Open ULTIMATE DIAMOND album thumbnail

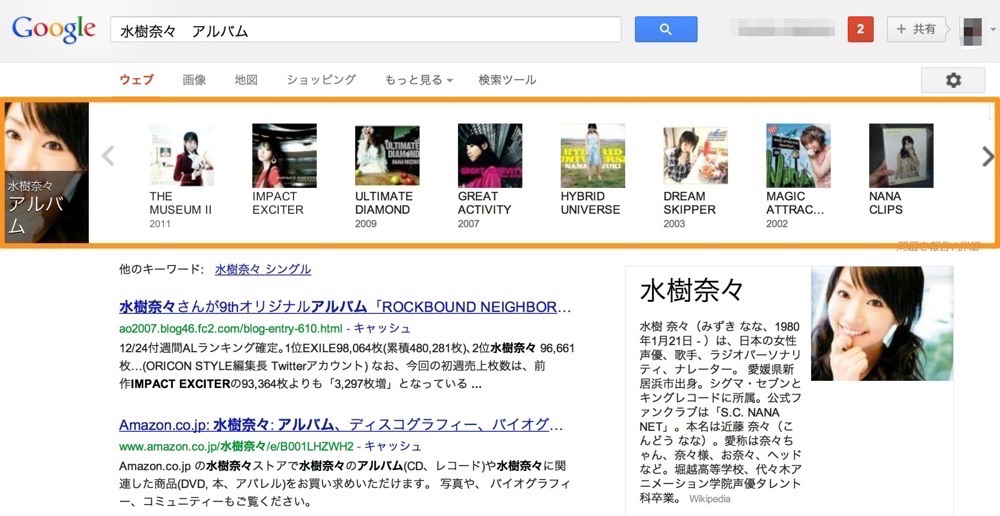coord(387,156)
